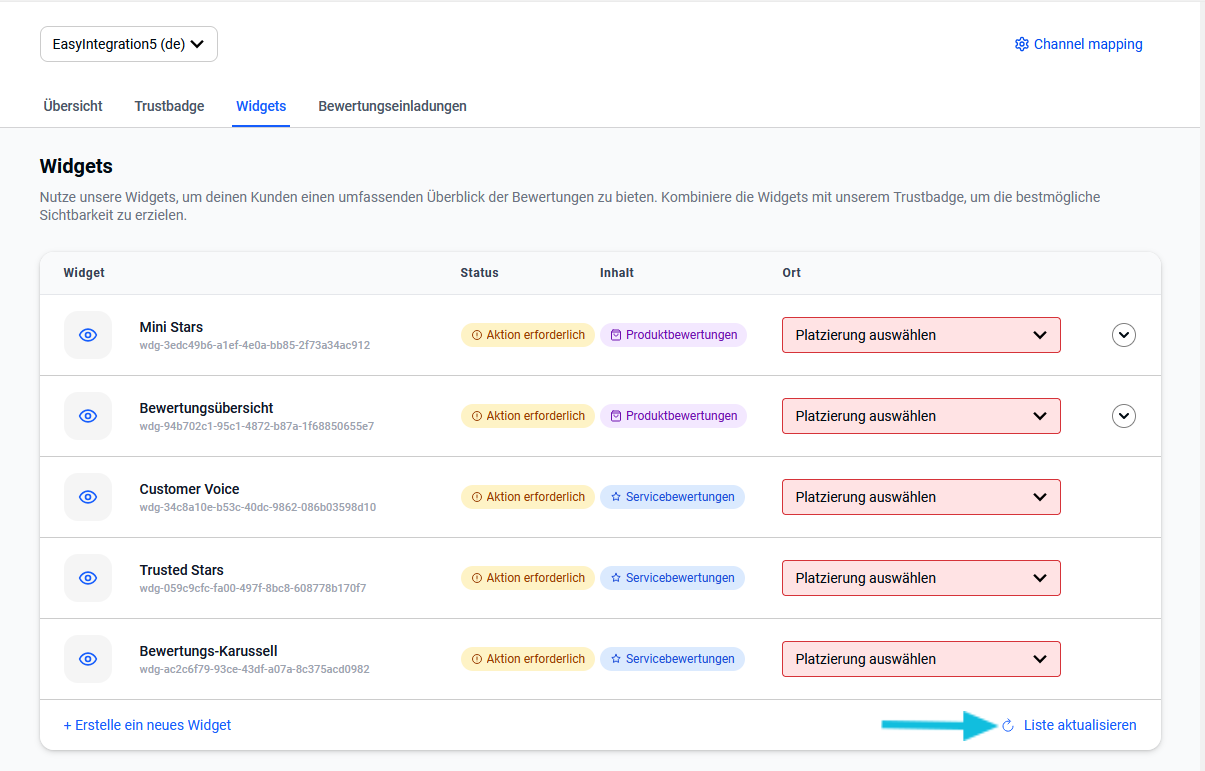
Task: Toggle preview eye for Bewertungs-Karussell widget
Action: pyautogui.click(x=88, y=659)
